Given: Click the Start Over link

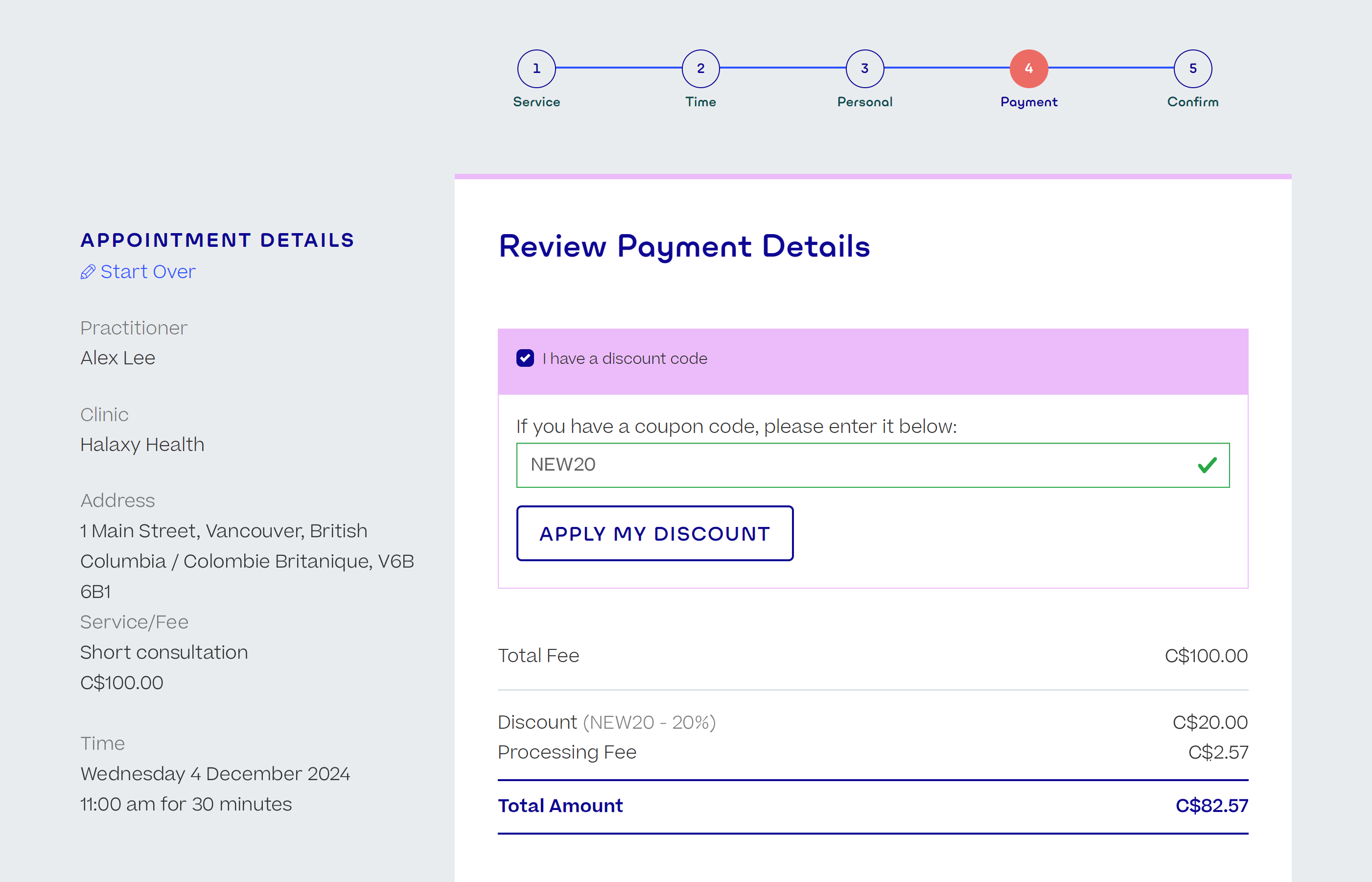Looking at the screenshot, I should 148,271.
